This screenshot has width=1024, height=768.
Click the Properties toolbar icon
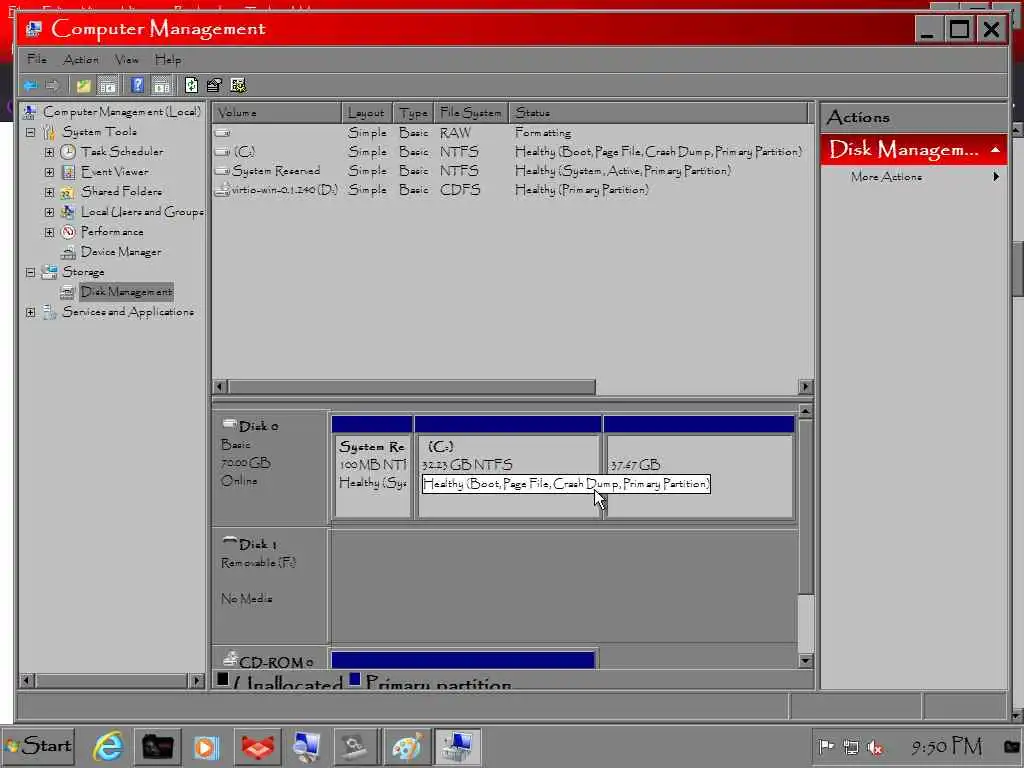point(214,86)
